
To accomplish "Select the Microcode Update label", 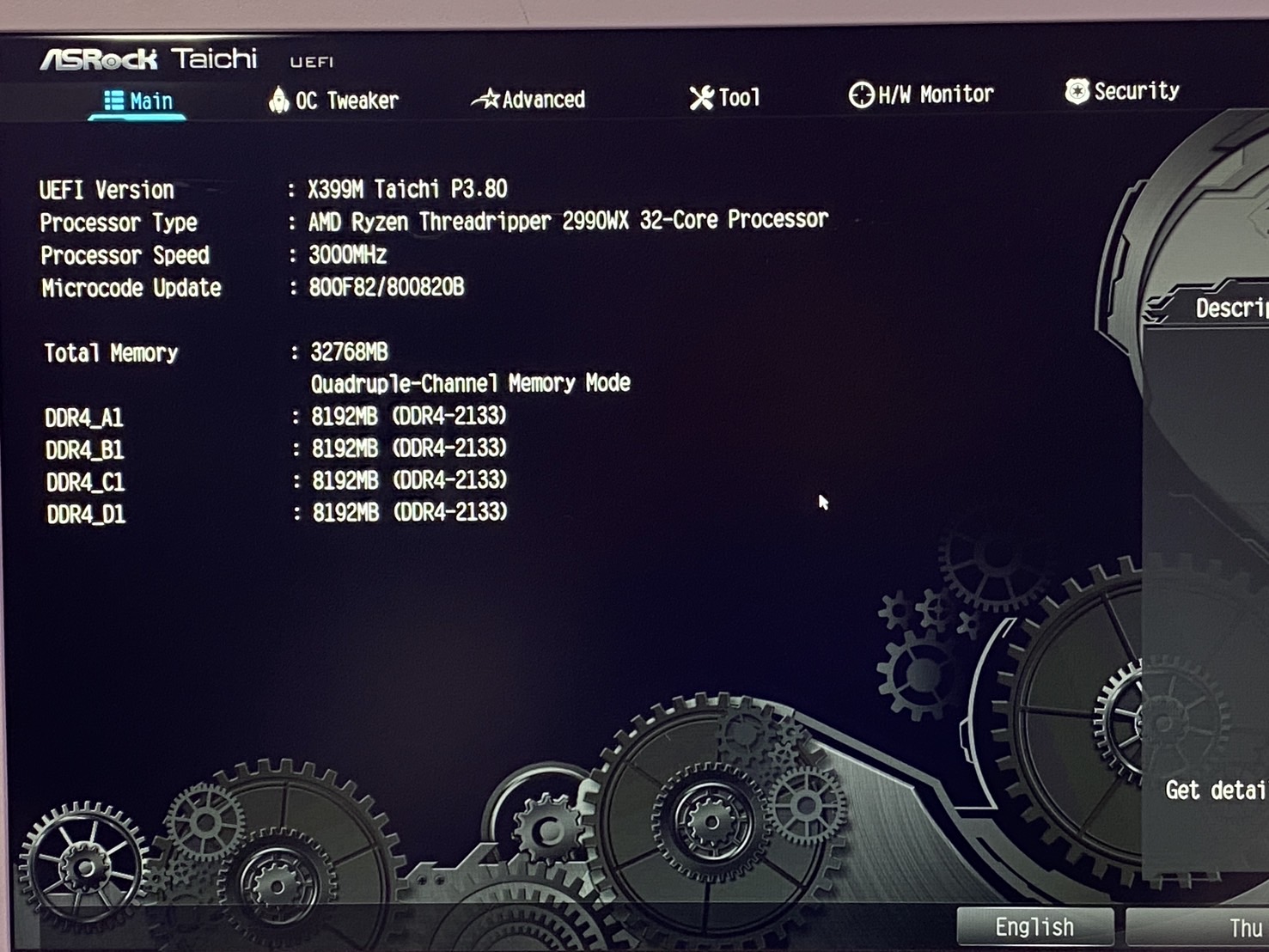I will tap(131, 288).
